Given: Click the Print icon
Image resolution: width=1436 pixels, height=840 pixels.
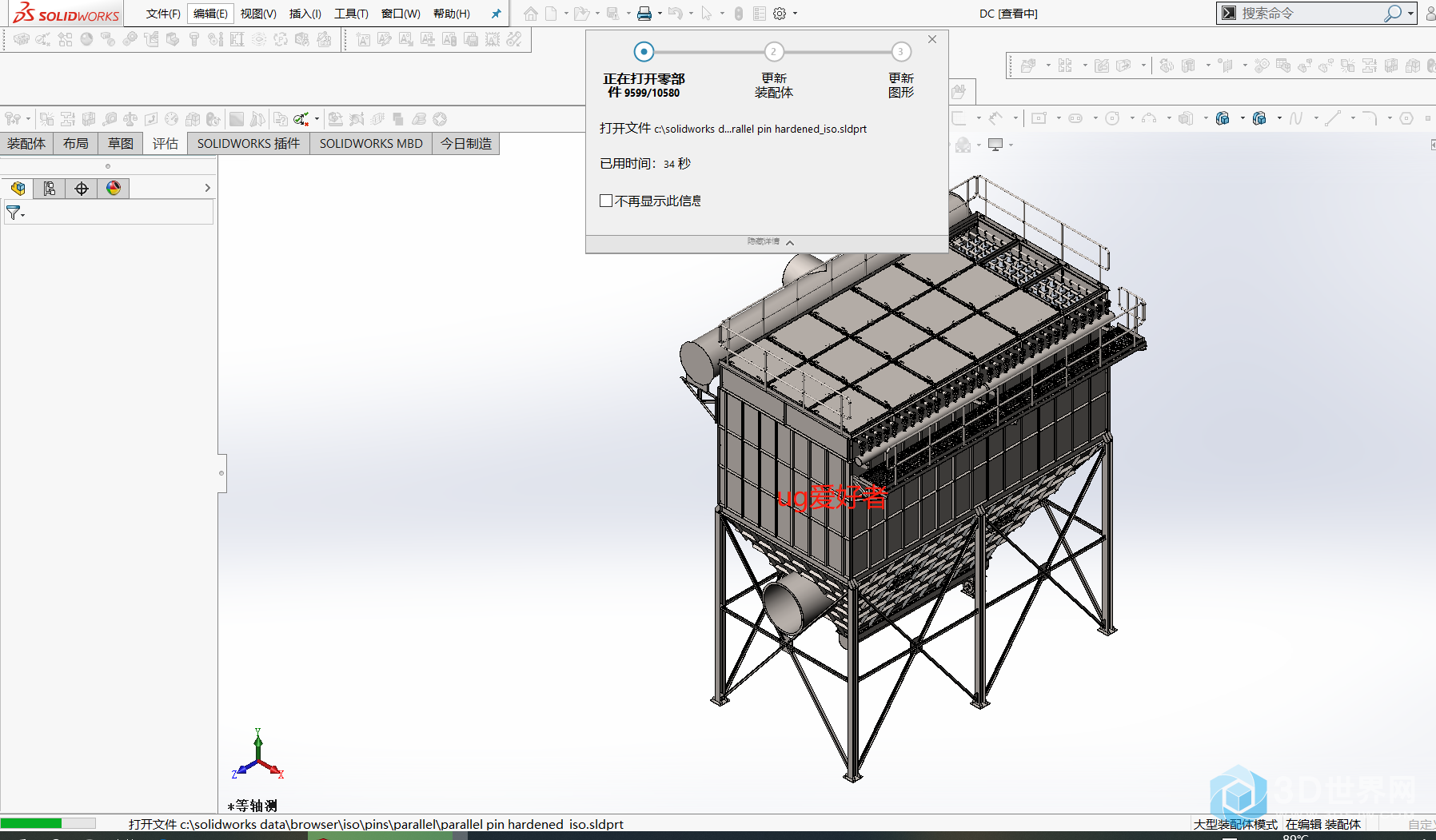Looking at the screenshot, I should click(644, 14).
